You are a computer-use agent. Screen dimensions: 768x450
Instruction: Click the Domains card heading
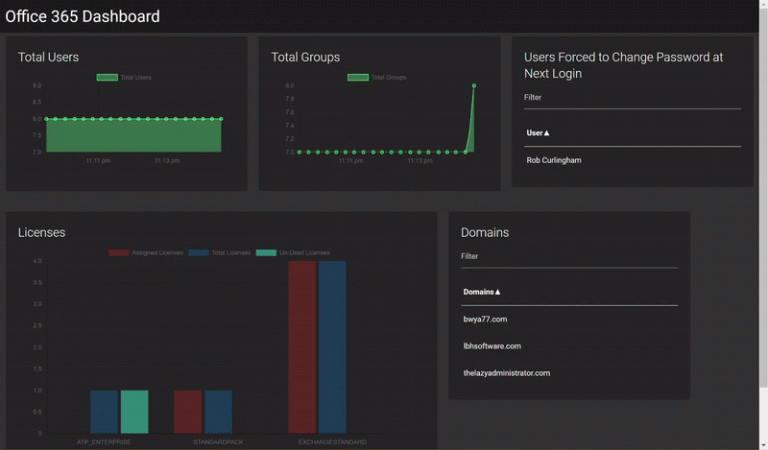[484, 233]
